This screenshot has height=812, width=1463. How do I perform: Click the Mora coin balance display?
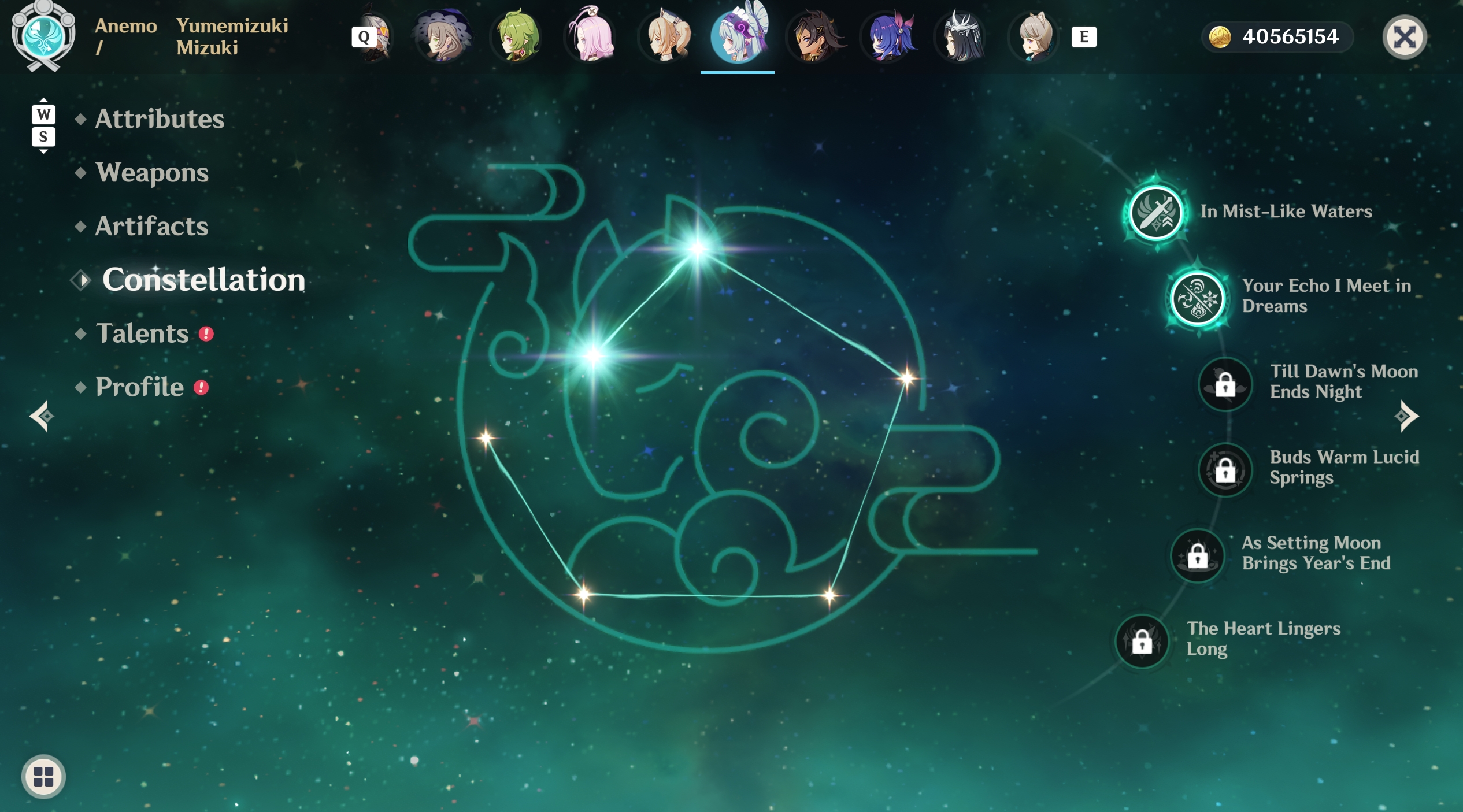click(1276, 37)
